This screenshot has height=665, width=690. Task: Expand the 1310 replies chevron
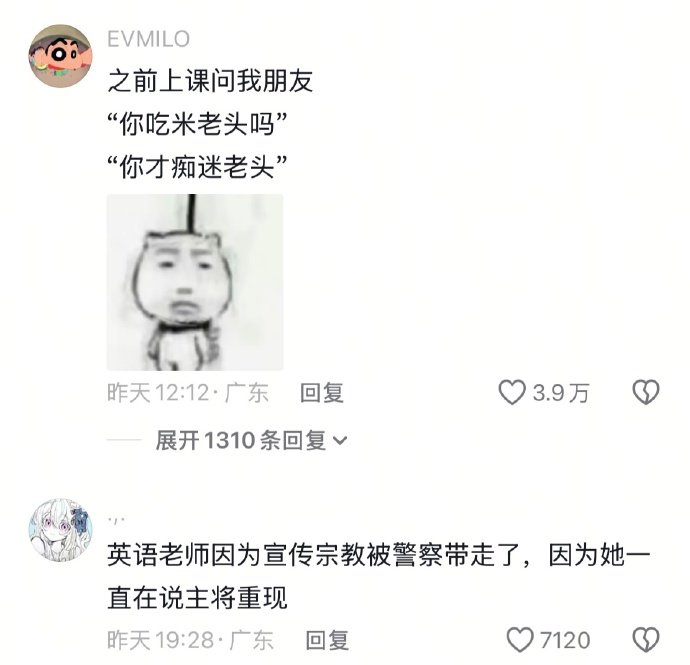point(341,440)
